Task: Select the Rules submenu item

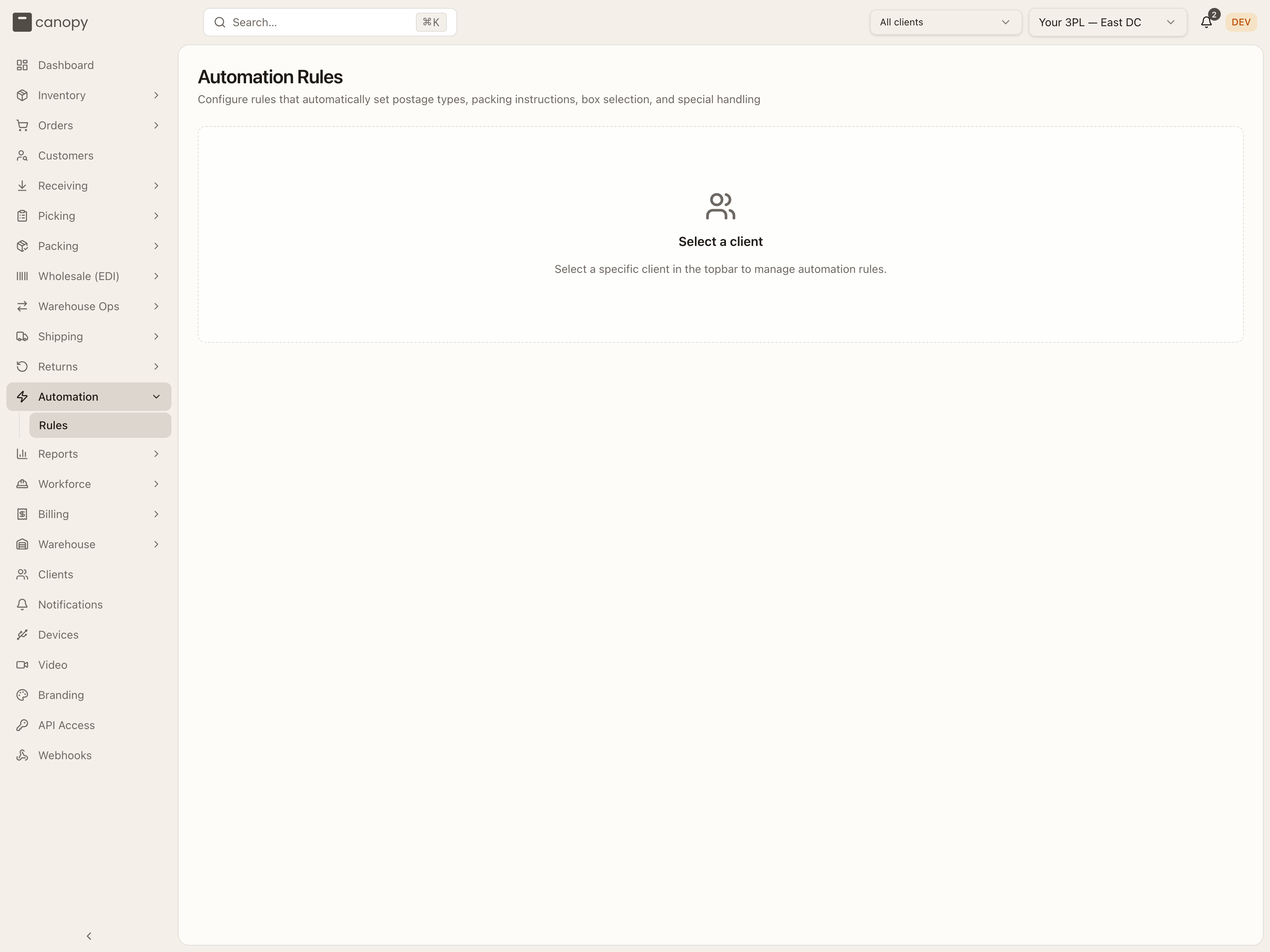Action: (100, 425)
